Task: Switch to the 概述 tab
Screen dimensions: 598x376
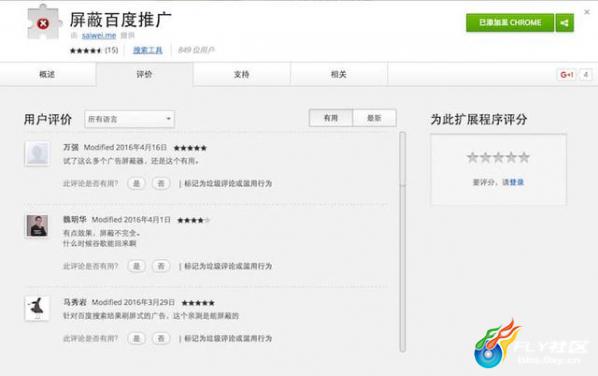Action: [48, 74]
